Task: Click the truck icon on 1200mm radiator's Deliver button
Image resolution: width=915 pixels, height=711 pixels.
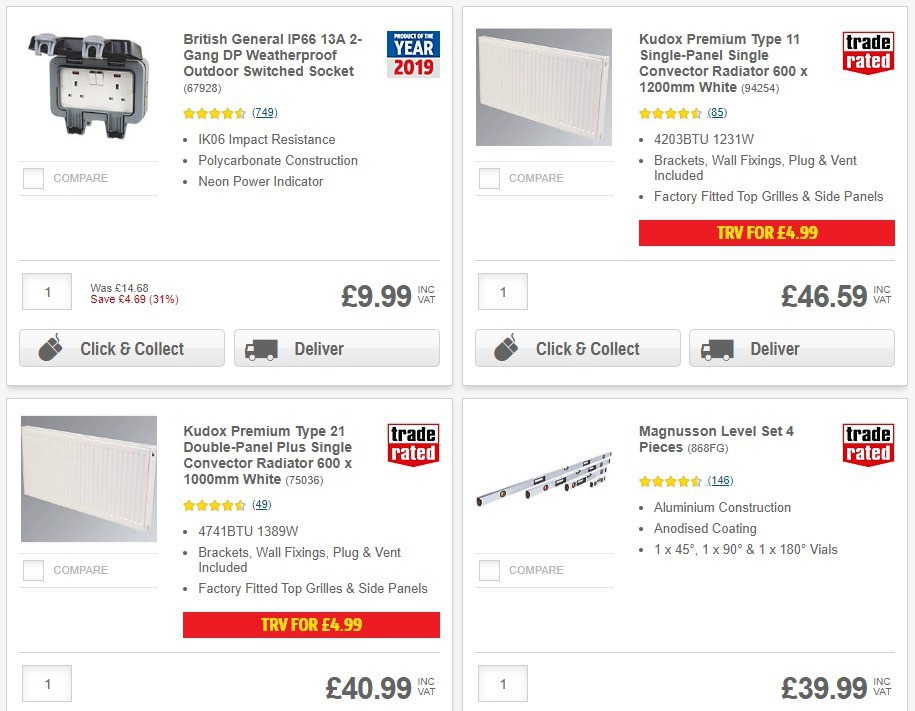Action: coord(716,349)
